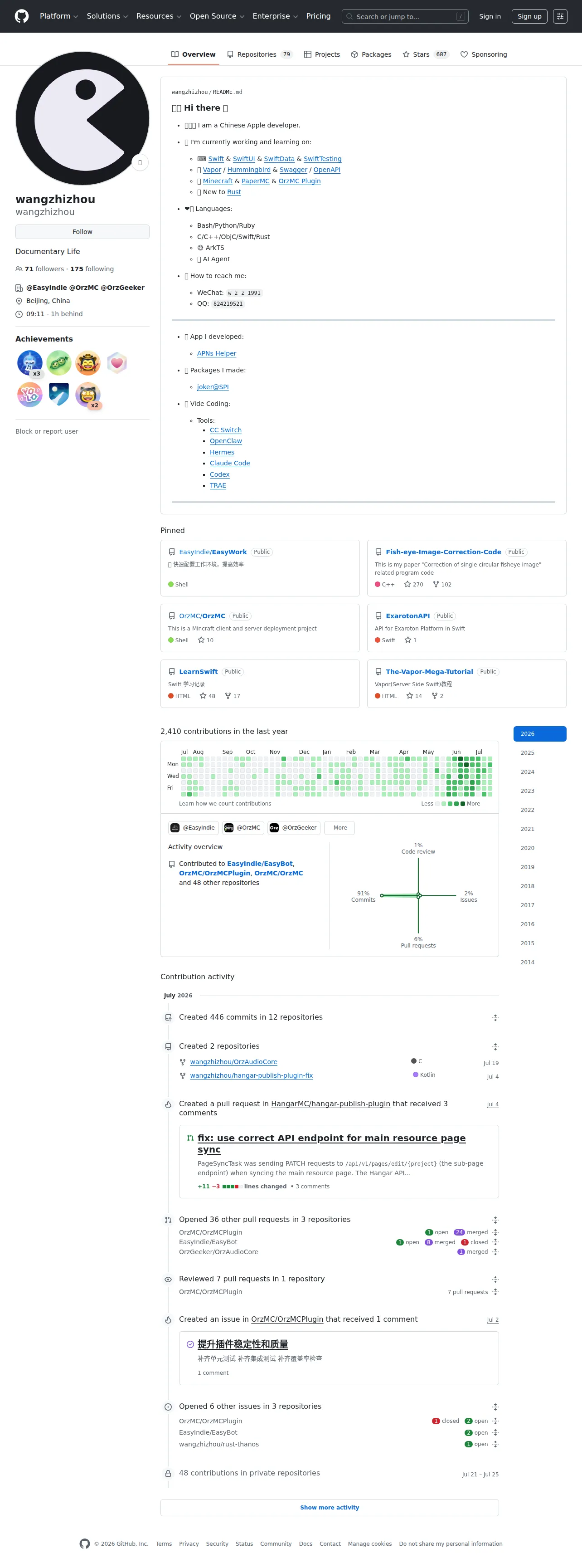Click Block or report user
582x1568 pixels.
(x=47, y=431)
